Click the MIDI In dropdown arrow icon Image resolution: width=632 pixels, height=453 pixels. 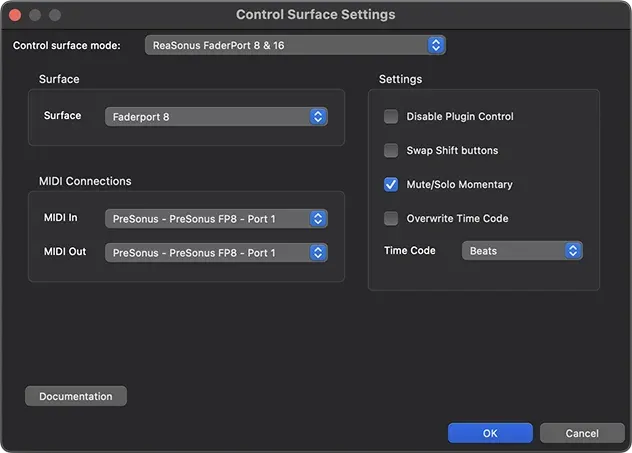coord(318,218)
